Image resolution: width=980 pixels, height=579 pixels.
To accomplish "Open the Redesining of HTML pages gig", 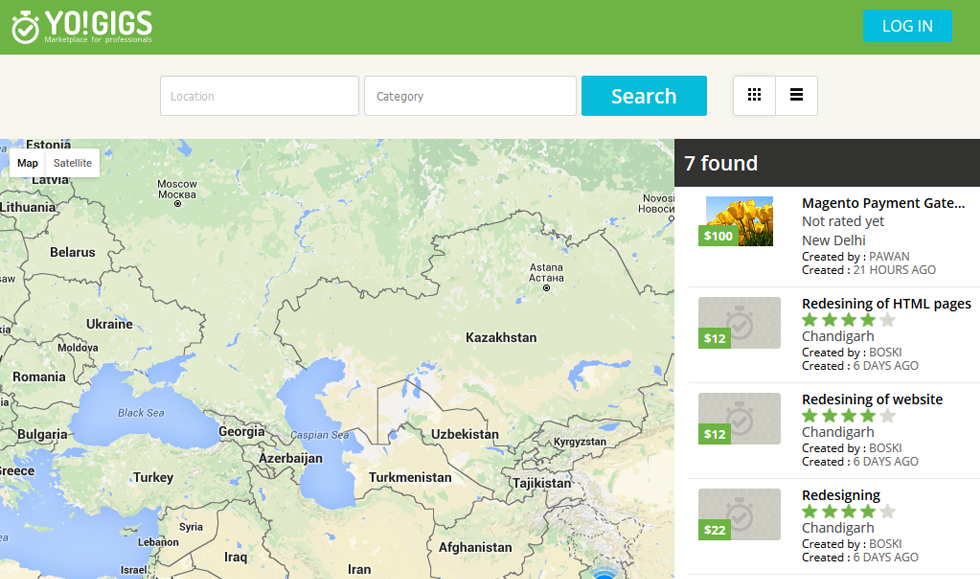I will 886,303.
